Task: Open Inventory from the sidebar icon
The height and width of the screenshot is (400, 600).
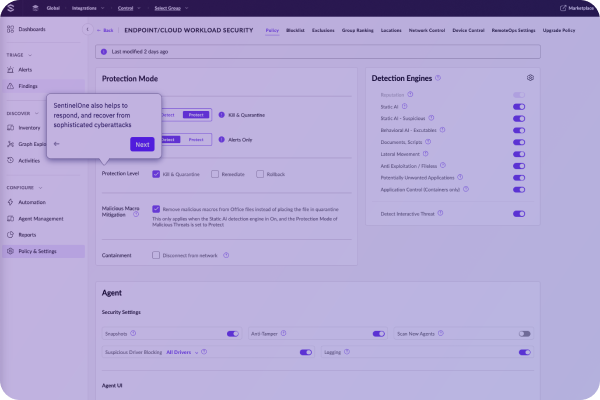Action: tap(10, 128)
